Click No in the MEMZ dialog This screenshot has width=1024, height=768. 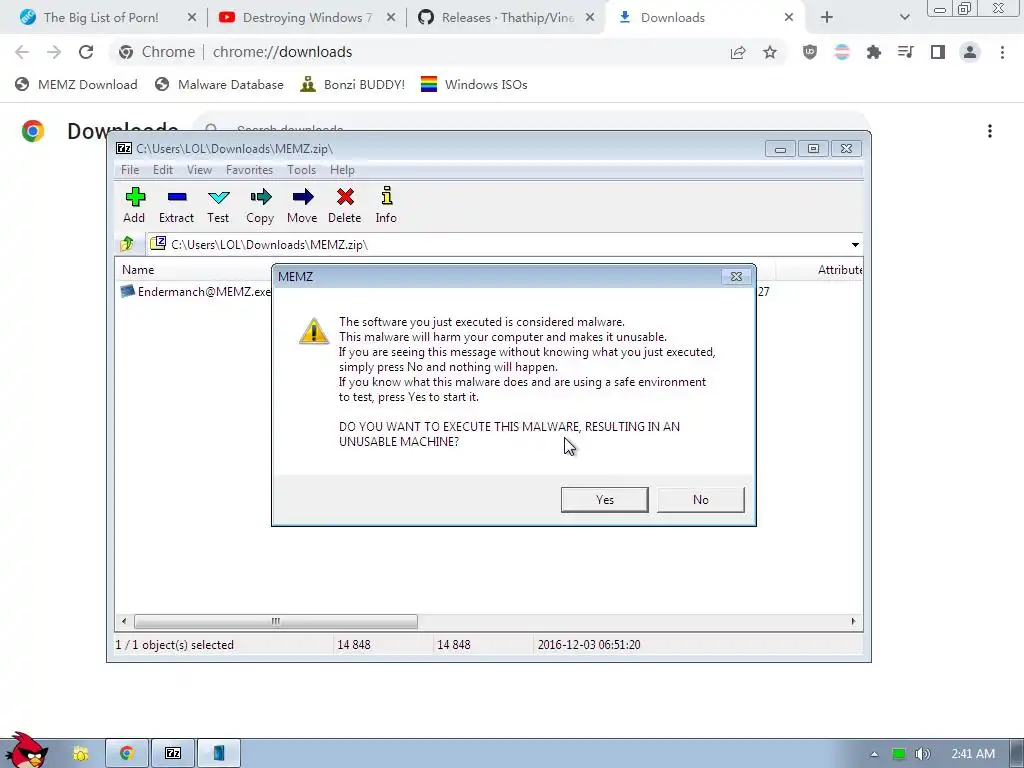click(x=701, y=500)
